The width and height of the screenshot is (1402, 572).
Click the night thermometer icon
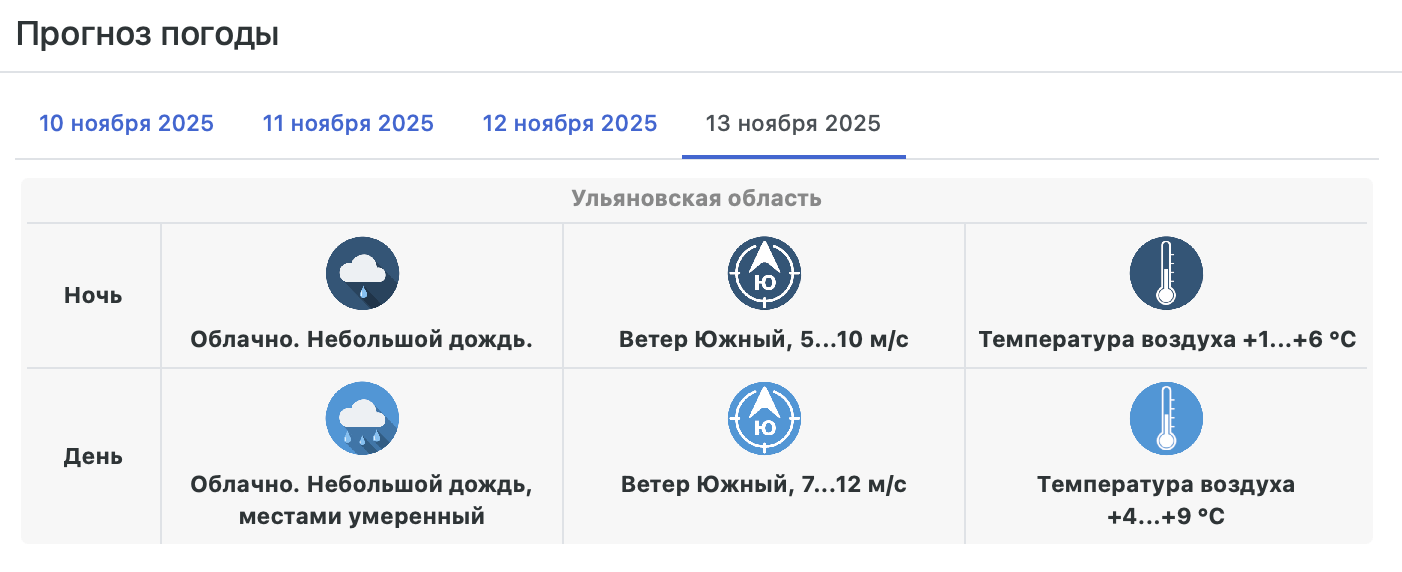tap(1166, 274)
